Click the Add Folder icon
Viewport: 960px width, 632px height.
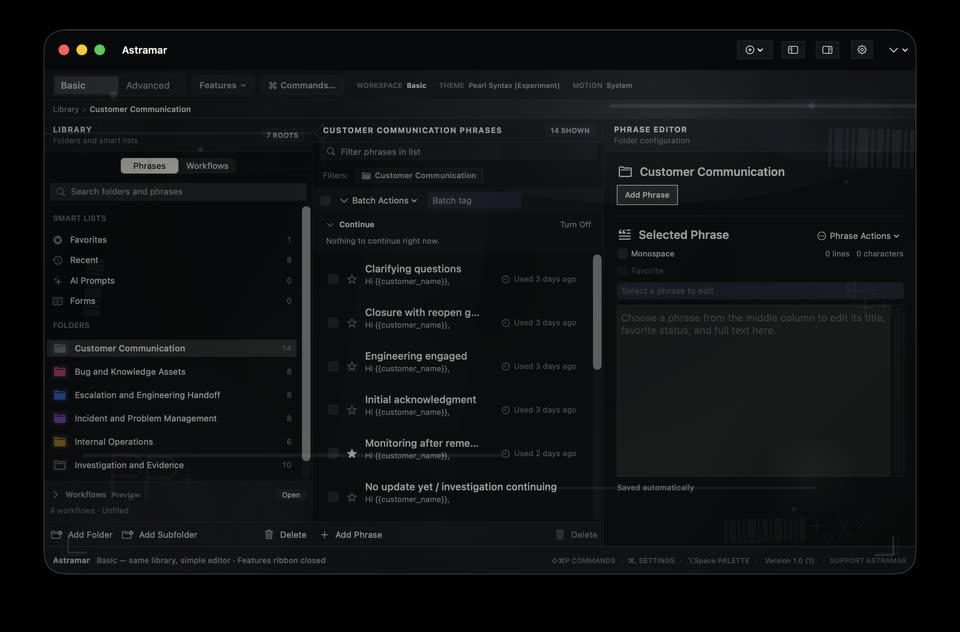click(x=56, y=535)
